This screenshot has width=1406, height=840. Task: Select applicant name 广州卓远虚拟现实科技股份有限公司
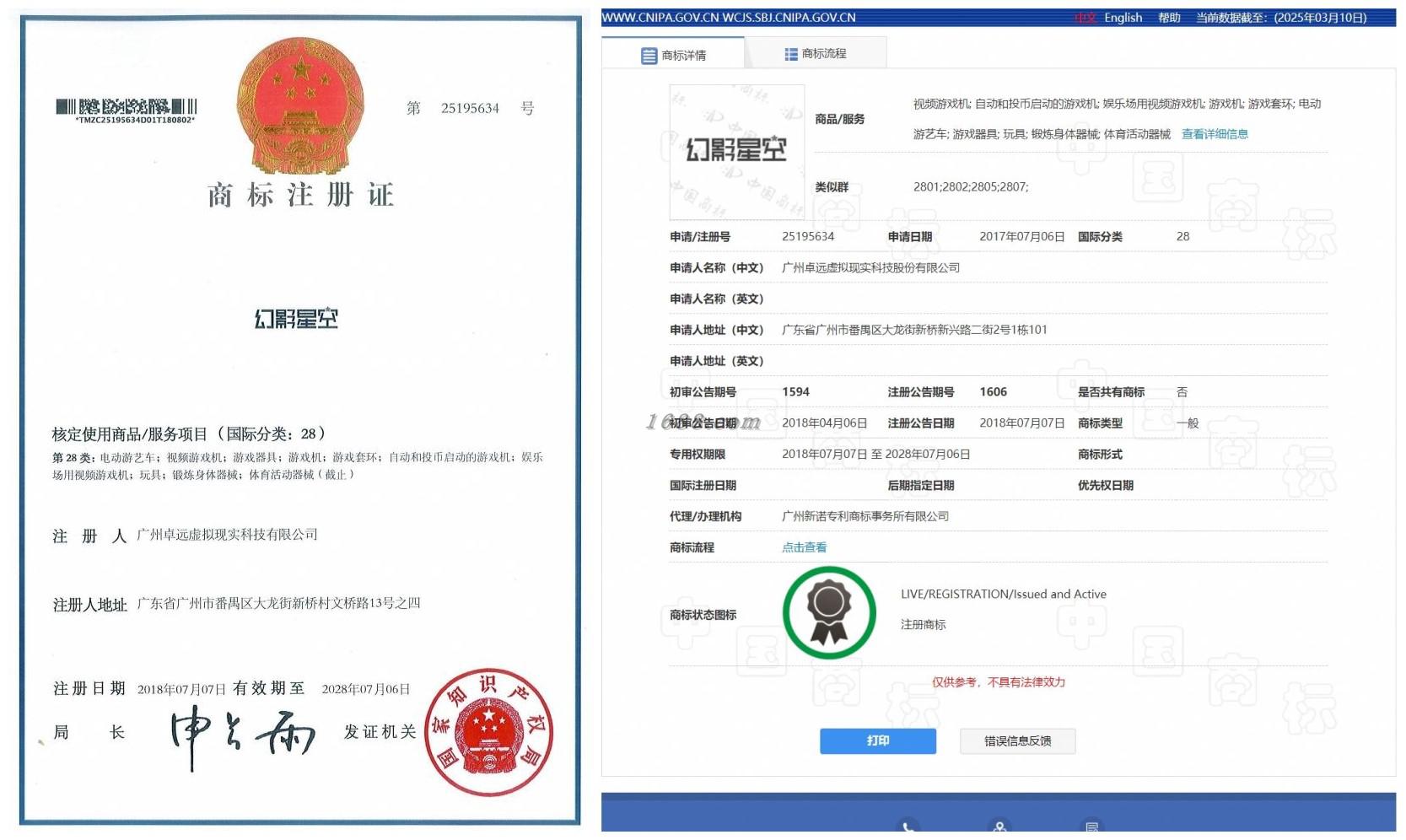coord(870,268)
